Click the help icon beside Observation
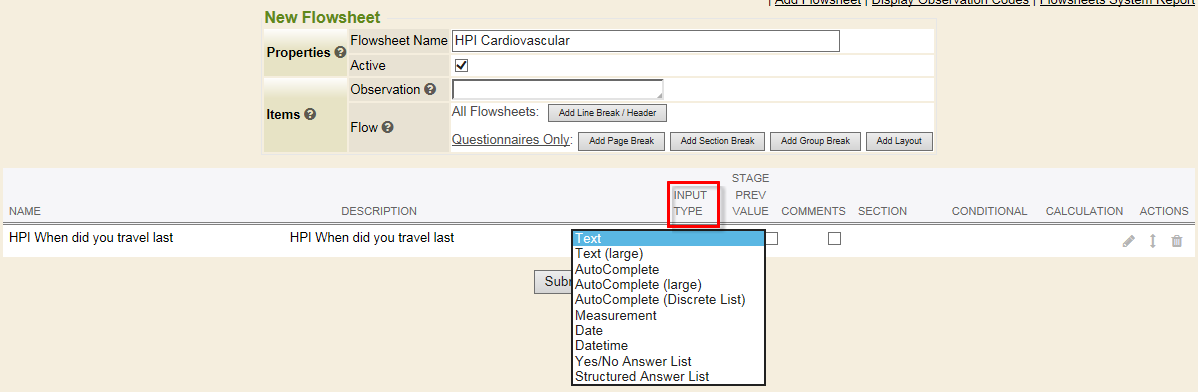 coord(430,89)
